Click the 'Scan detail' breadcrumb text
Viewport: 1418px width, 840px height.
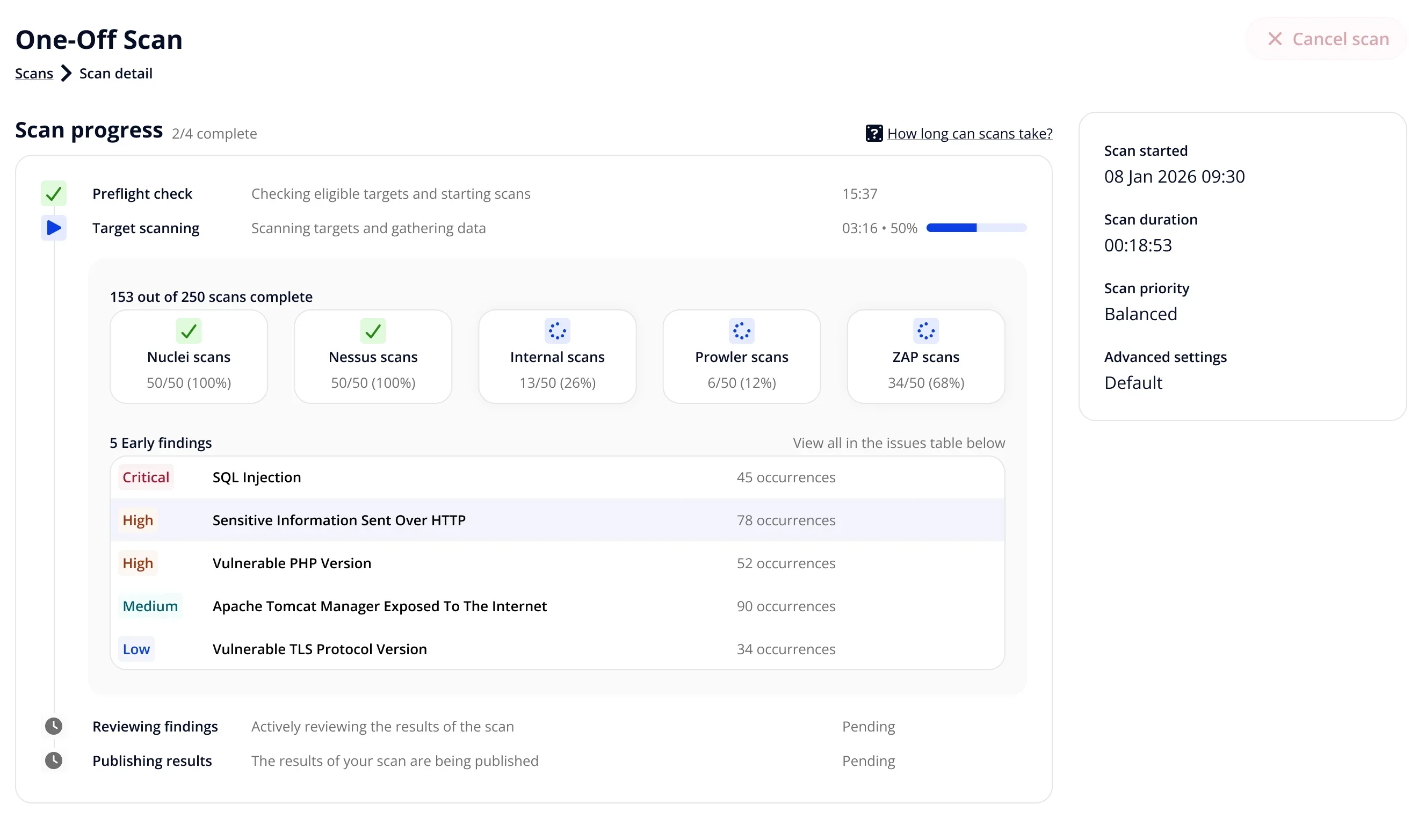pyautogui.click(x=116, y=74)
